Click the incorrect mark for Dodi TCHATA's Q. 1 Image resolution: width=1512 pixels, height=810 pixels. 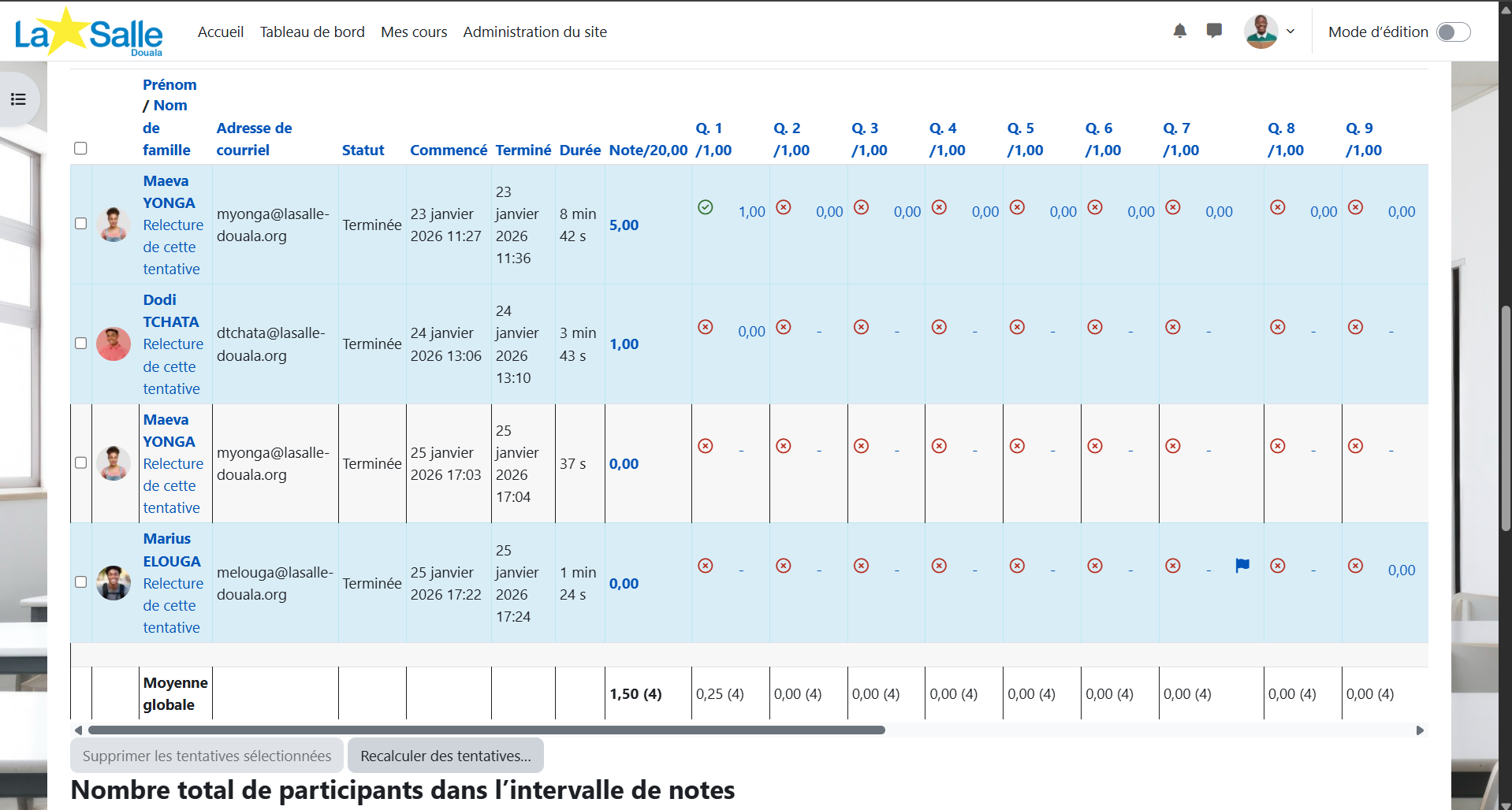[x=706, y=327]
